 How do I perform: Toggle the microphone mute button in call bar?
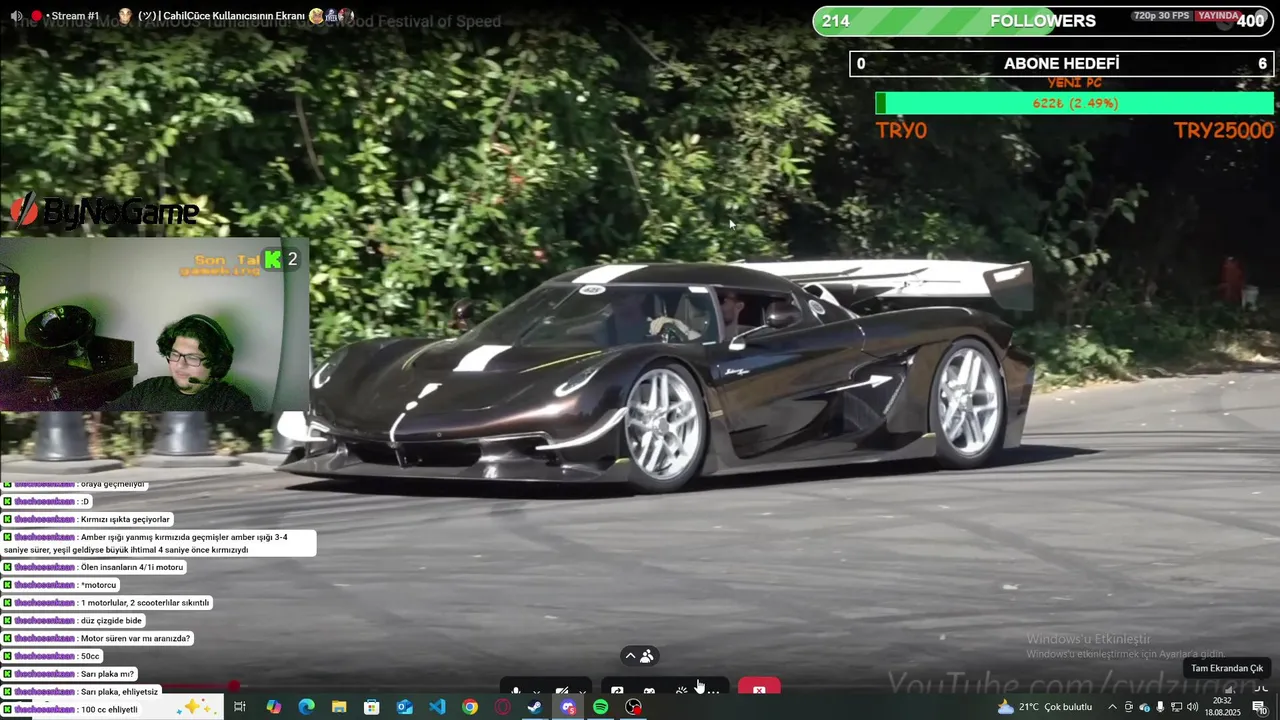(x=516, y=691)
